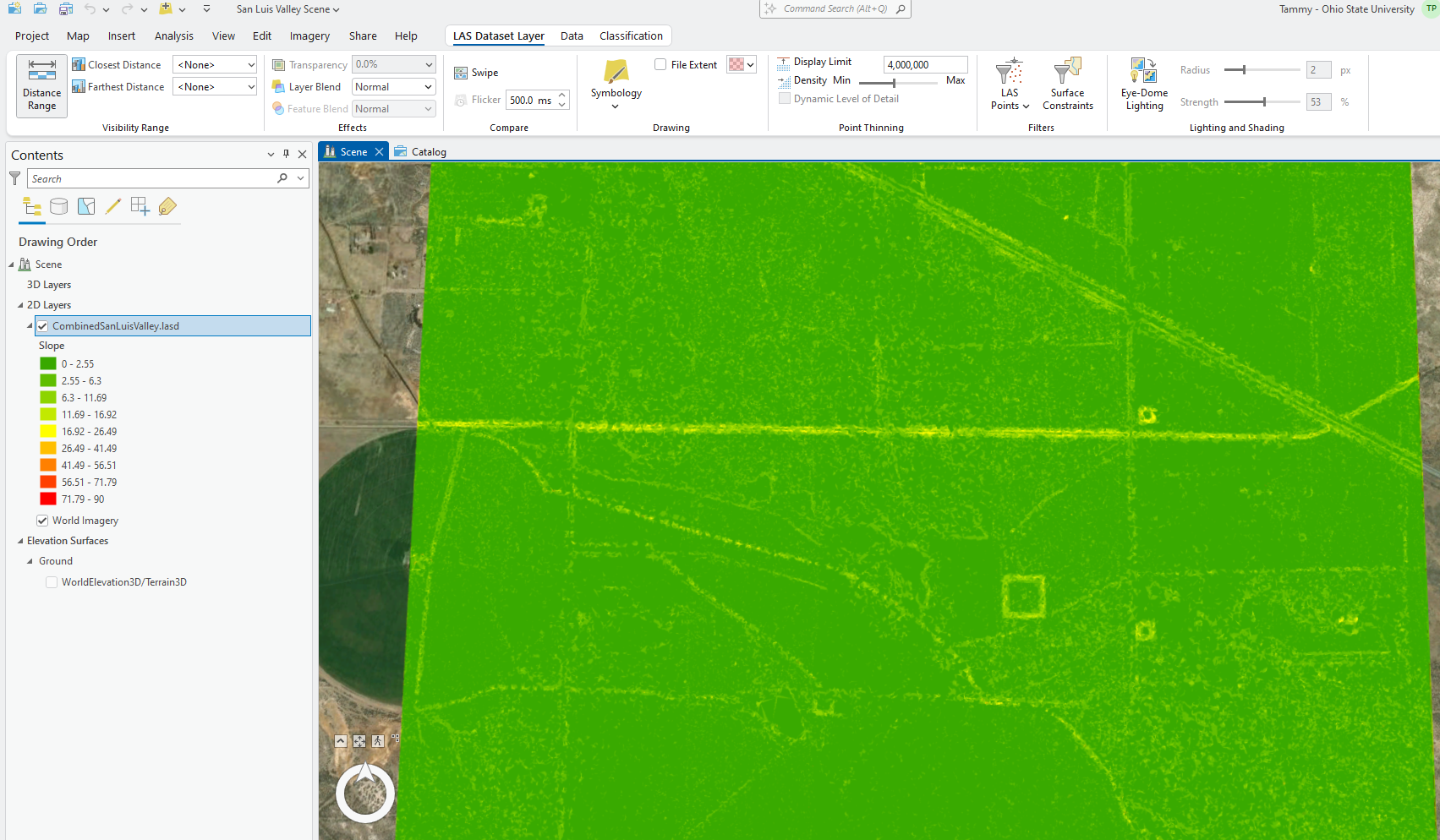The image size is (1440, 840).
Task: Uncheck the CombinedSanLuisValley.lasd layer
Action: coord(42,326)
